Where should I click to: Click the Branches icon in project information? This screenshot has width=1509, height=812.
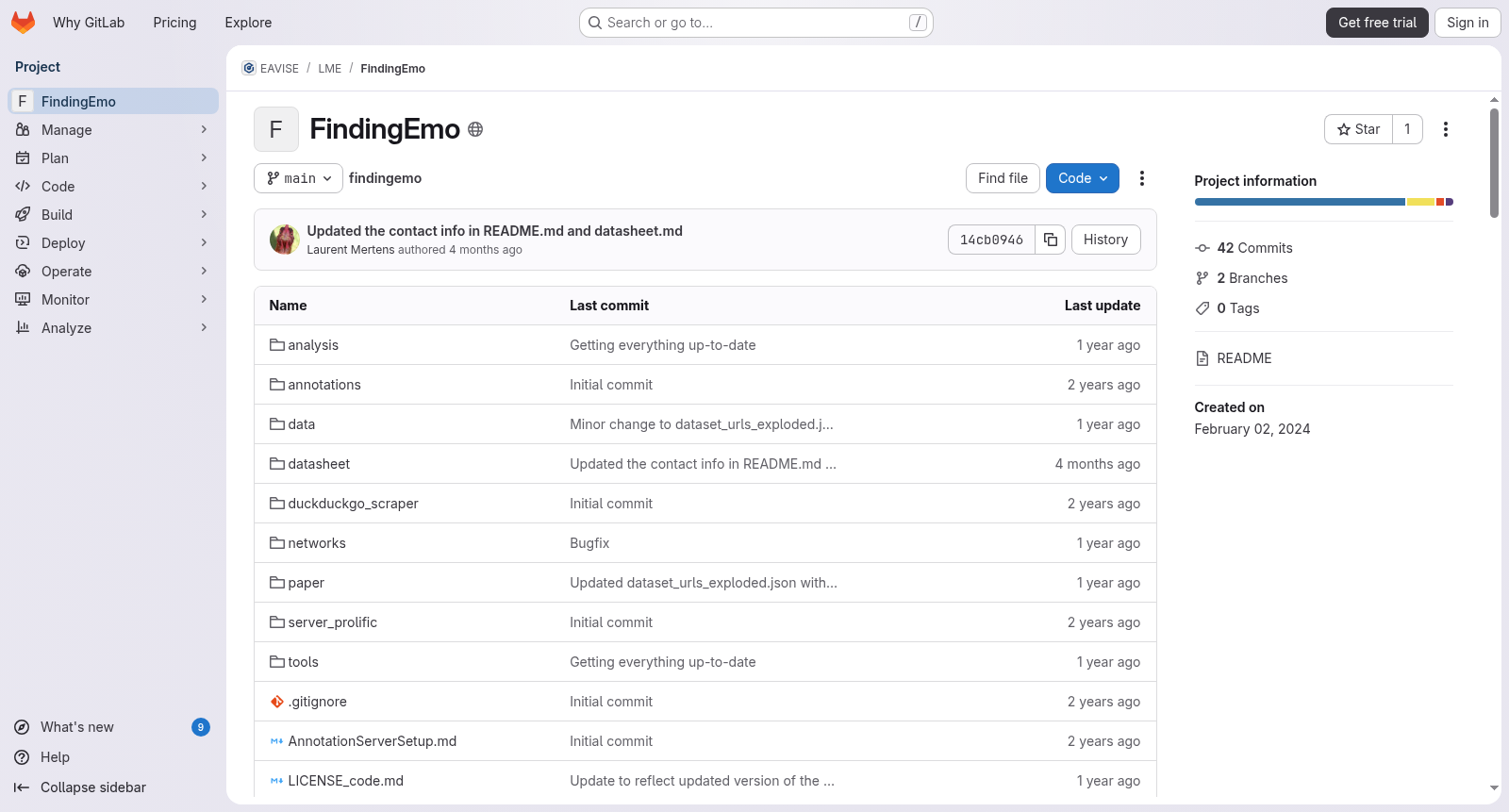[x=1202, y=278]
